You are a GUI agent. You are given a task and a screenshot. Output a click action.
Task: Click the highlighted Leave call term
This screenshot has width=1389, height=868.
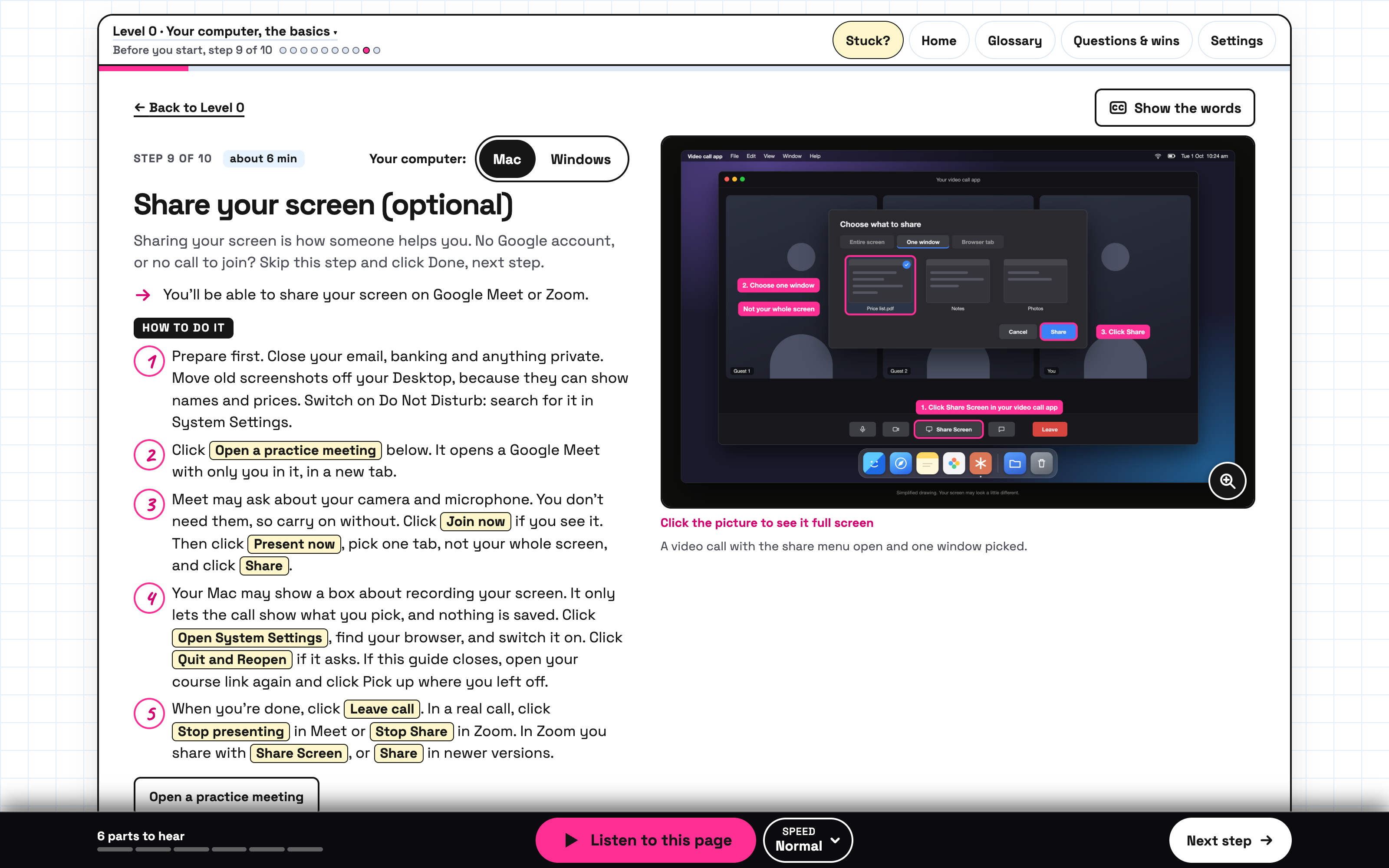click(x=382, y=709)
